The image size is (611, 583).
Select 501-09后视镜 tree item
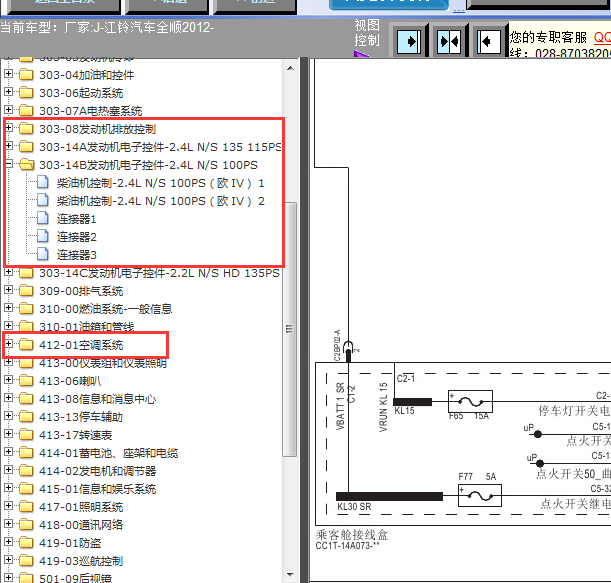[76, 578]
